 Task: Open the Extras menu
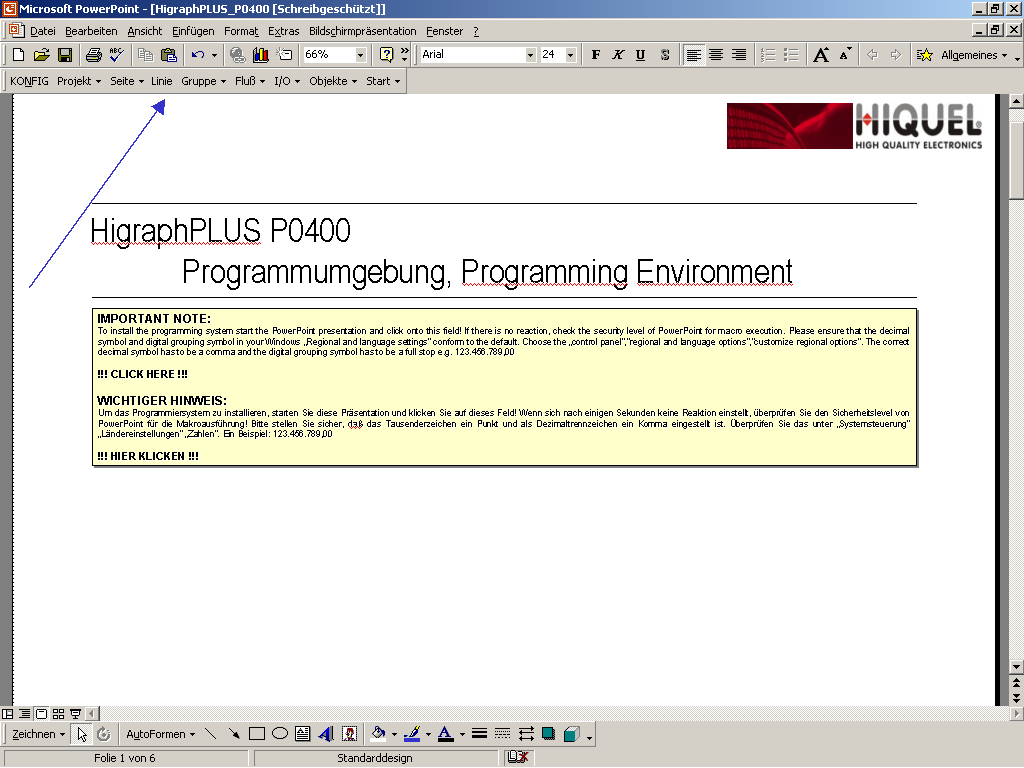(x=283, y=31)
